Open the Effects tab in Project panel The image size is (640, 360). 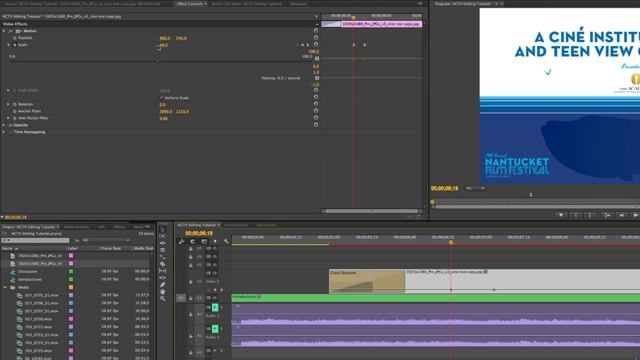(120, 227)
